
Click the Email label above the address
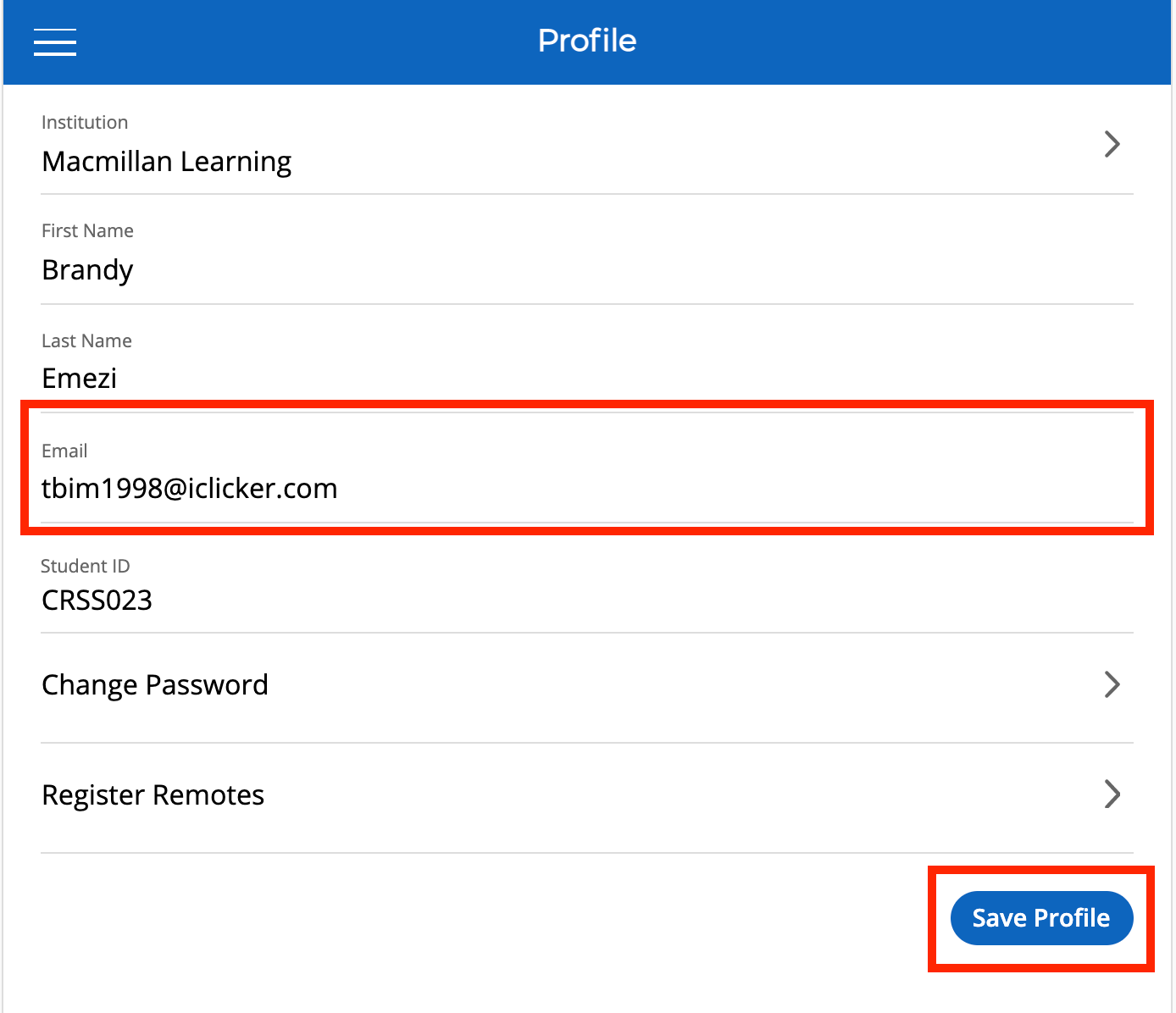[x=64, y=451]
